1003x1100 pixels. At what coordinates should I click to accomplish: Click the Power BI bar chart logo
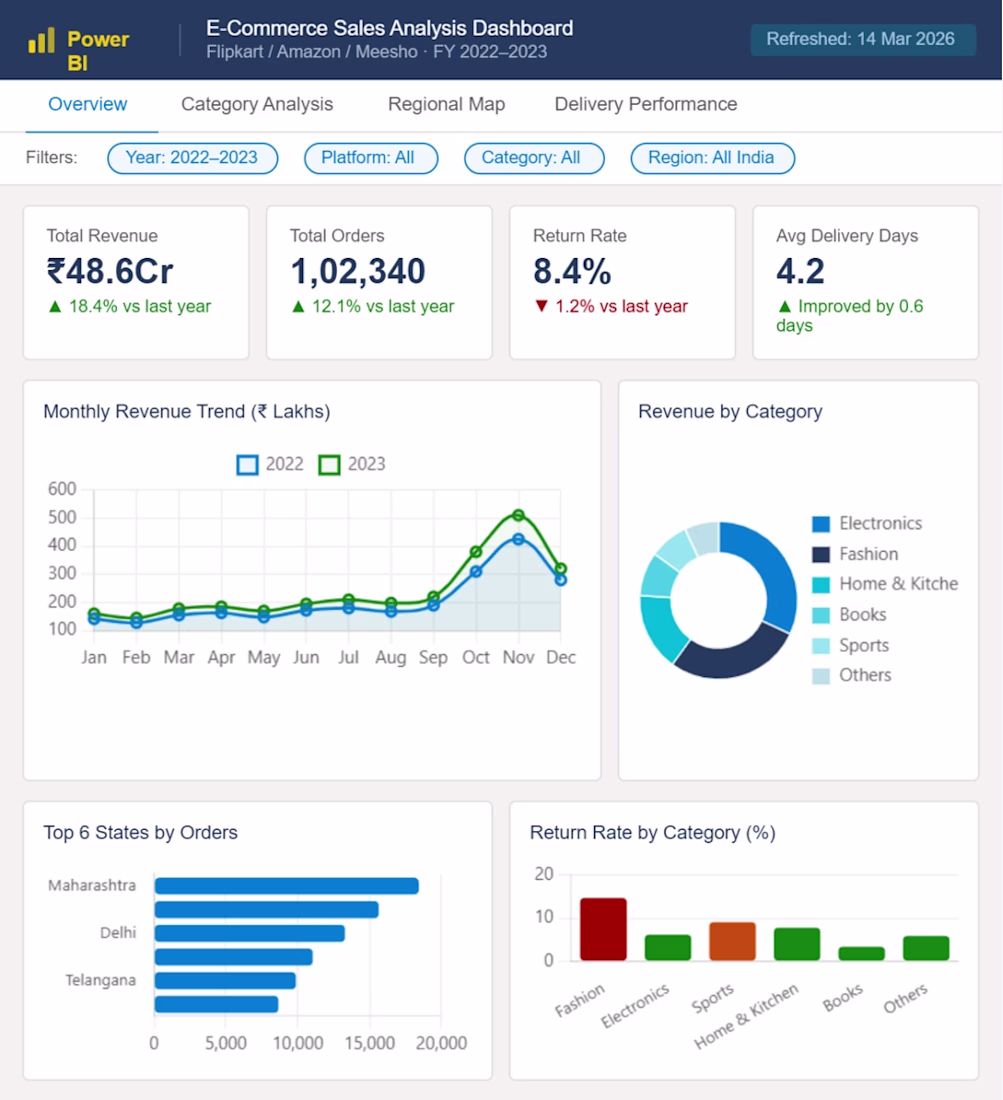[x=41, y=41]
